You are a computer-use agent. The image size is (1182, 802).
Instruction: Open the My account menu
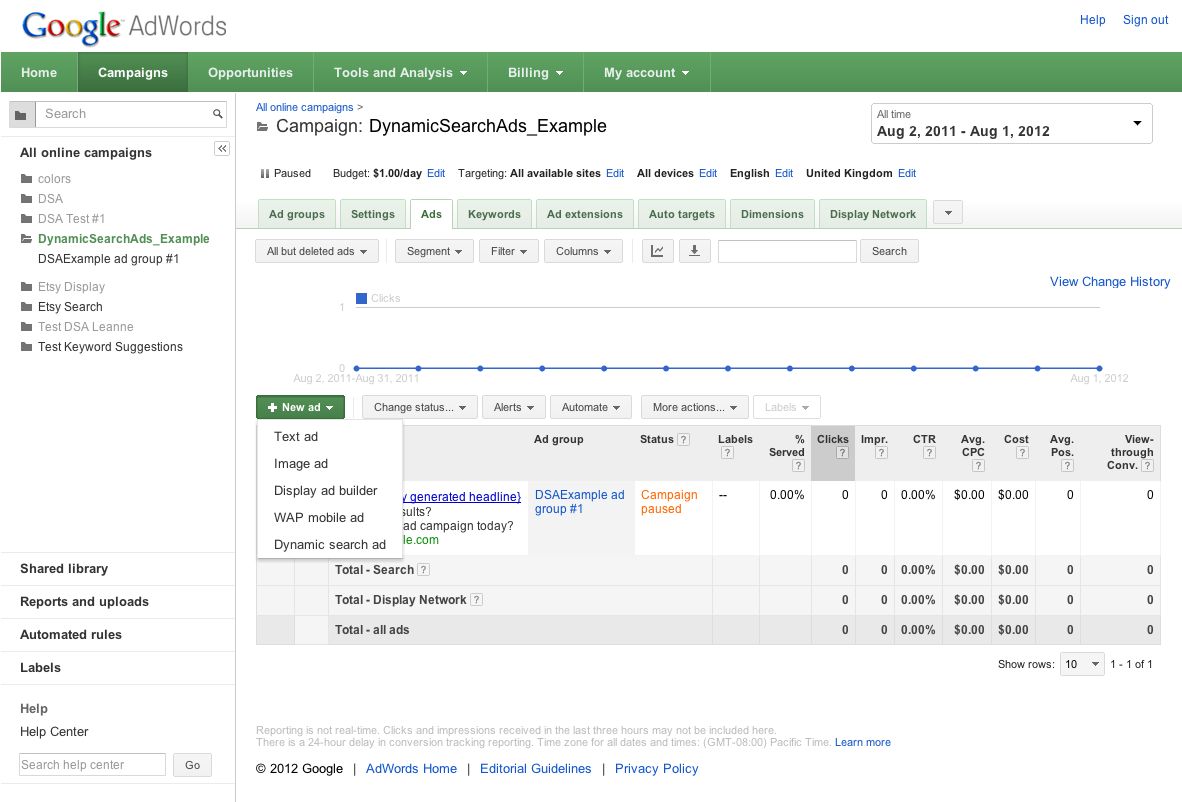[646, 72]
